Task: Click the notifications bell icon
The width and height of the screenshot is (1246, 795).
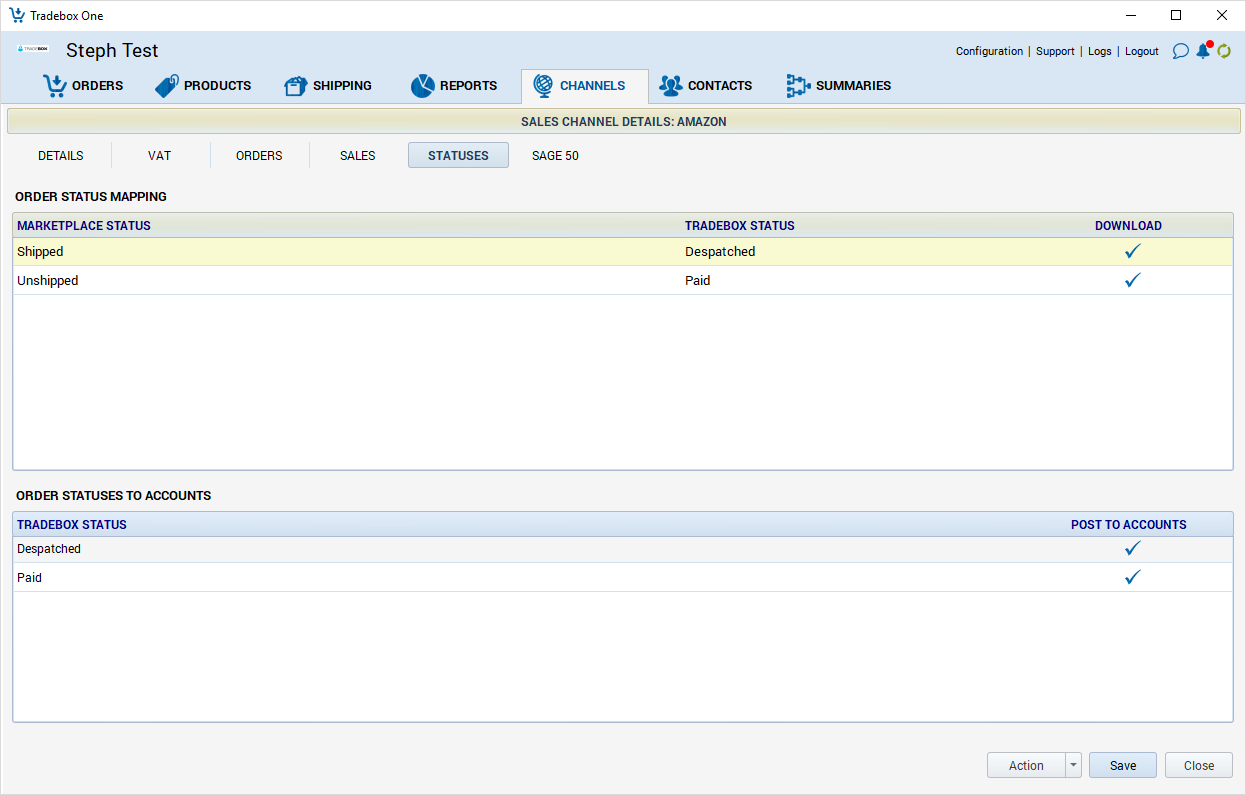Action: [1203, 51]
